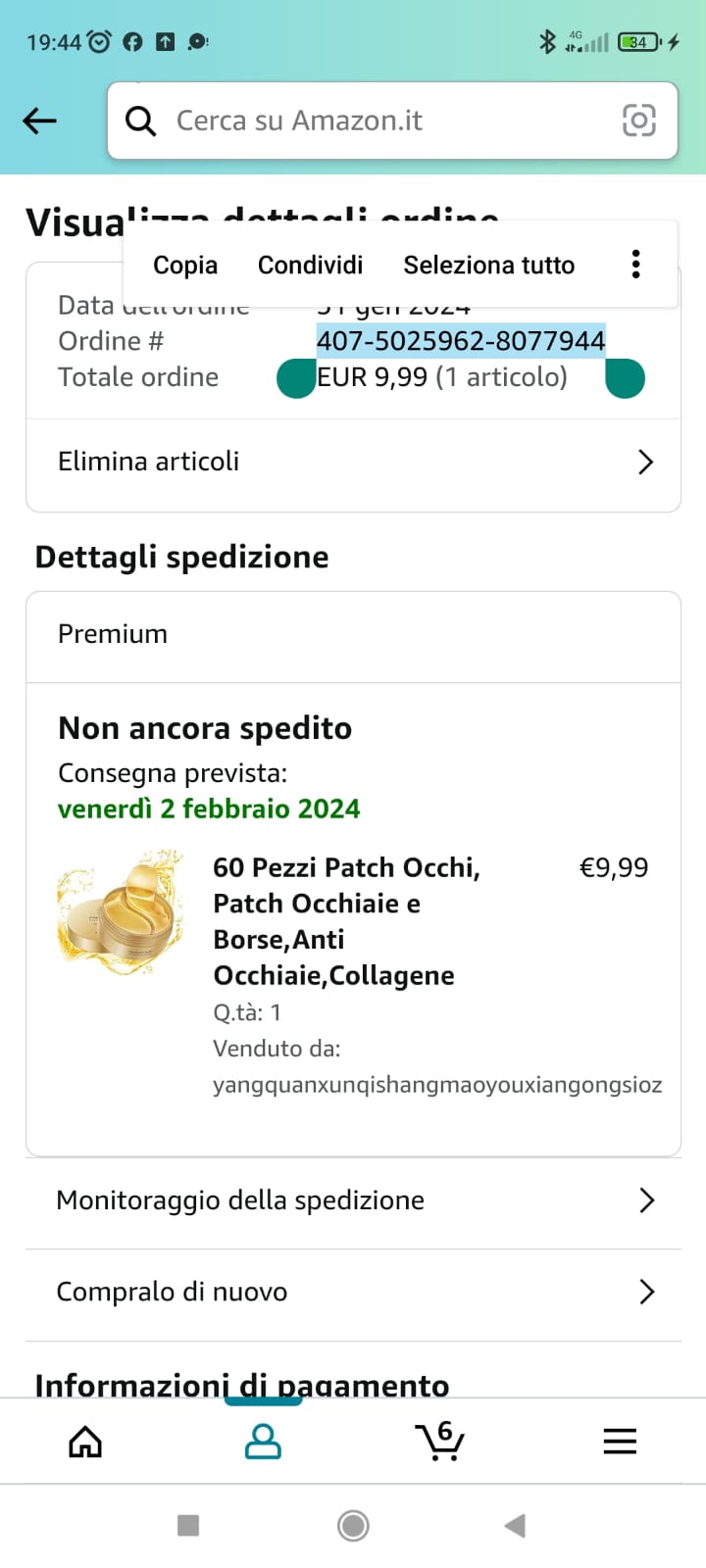Tap the left text selection handle
Image resolution: width=706 pixels, height=1568 pixels.
click(x=296, y=379)
